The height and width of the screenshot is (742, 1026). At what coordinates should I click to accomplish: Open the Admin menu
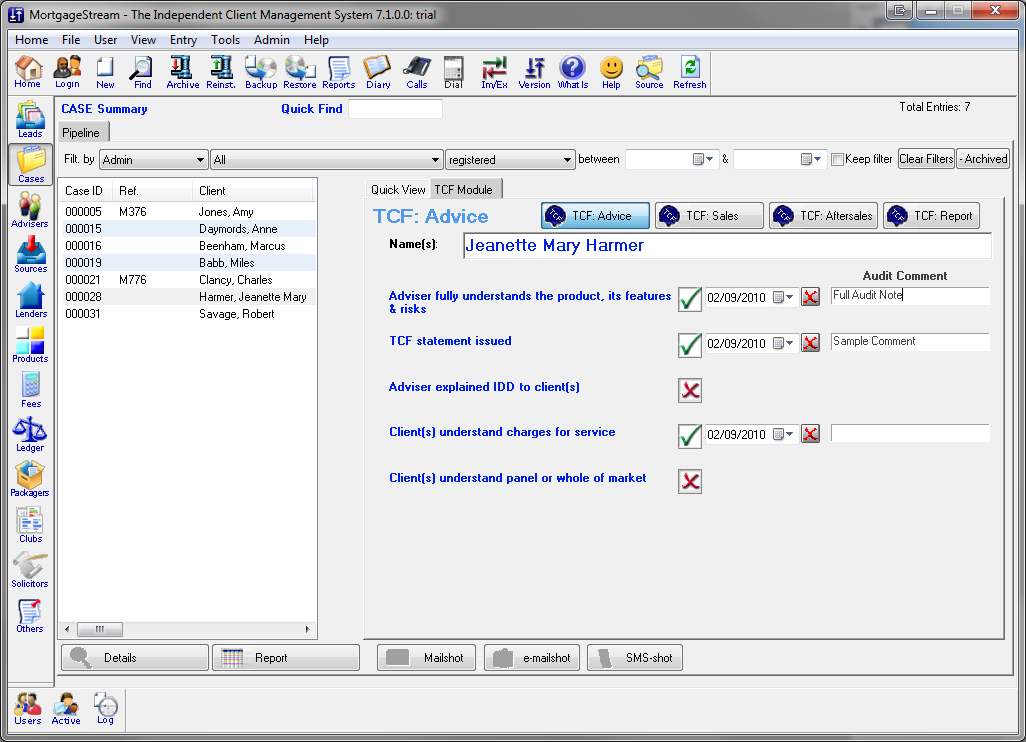(272, 40)
